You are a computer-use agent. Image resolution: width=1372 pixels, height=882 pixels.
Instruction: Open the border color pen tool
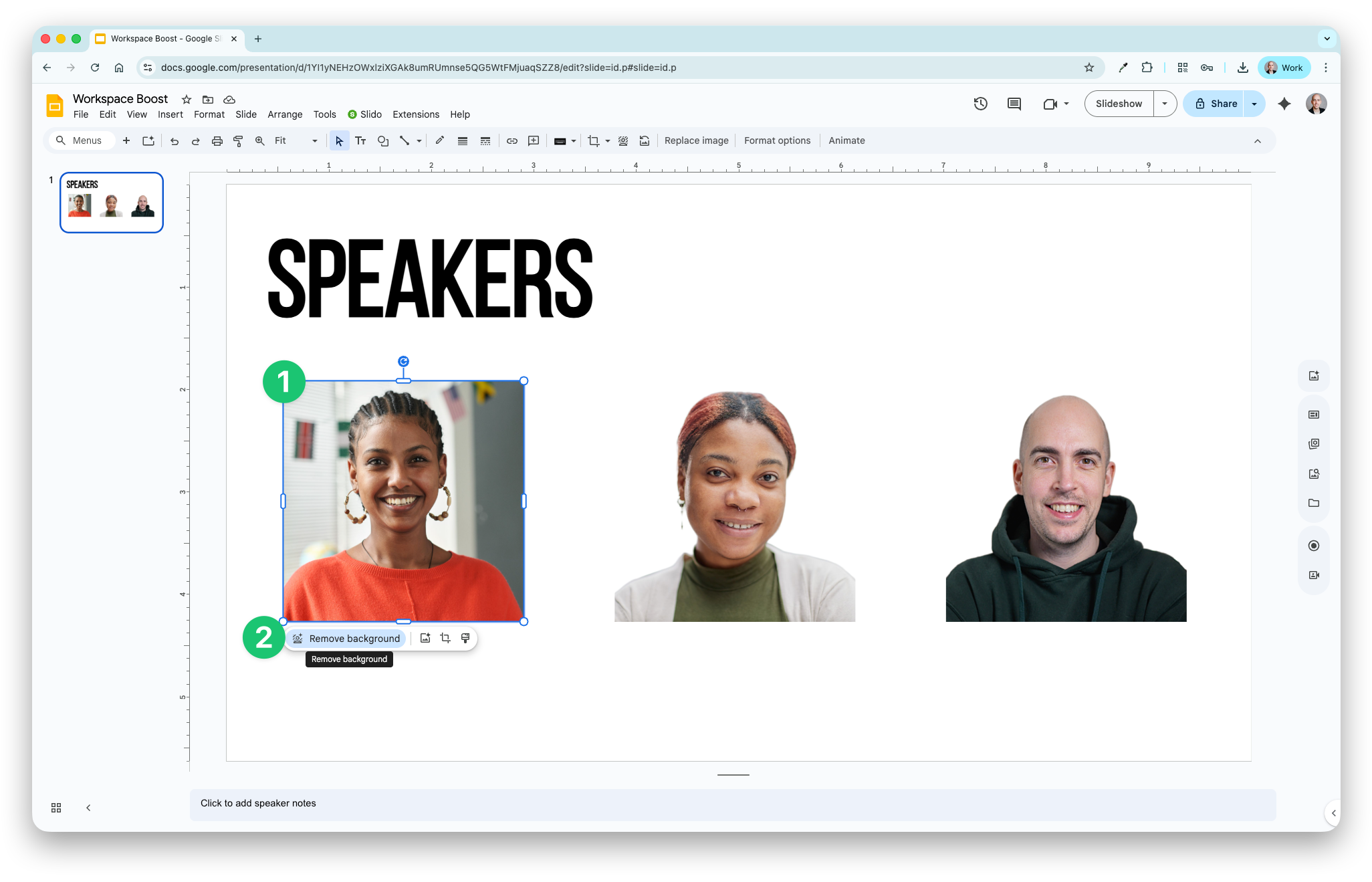click(x=439, y=140)
